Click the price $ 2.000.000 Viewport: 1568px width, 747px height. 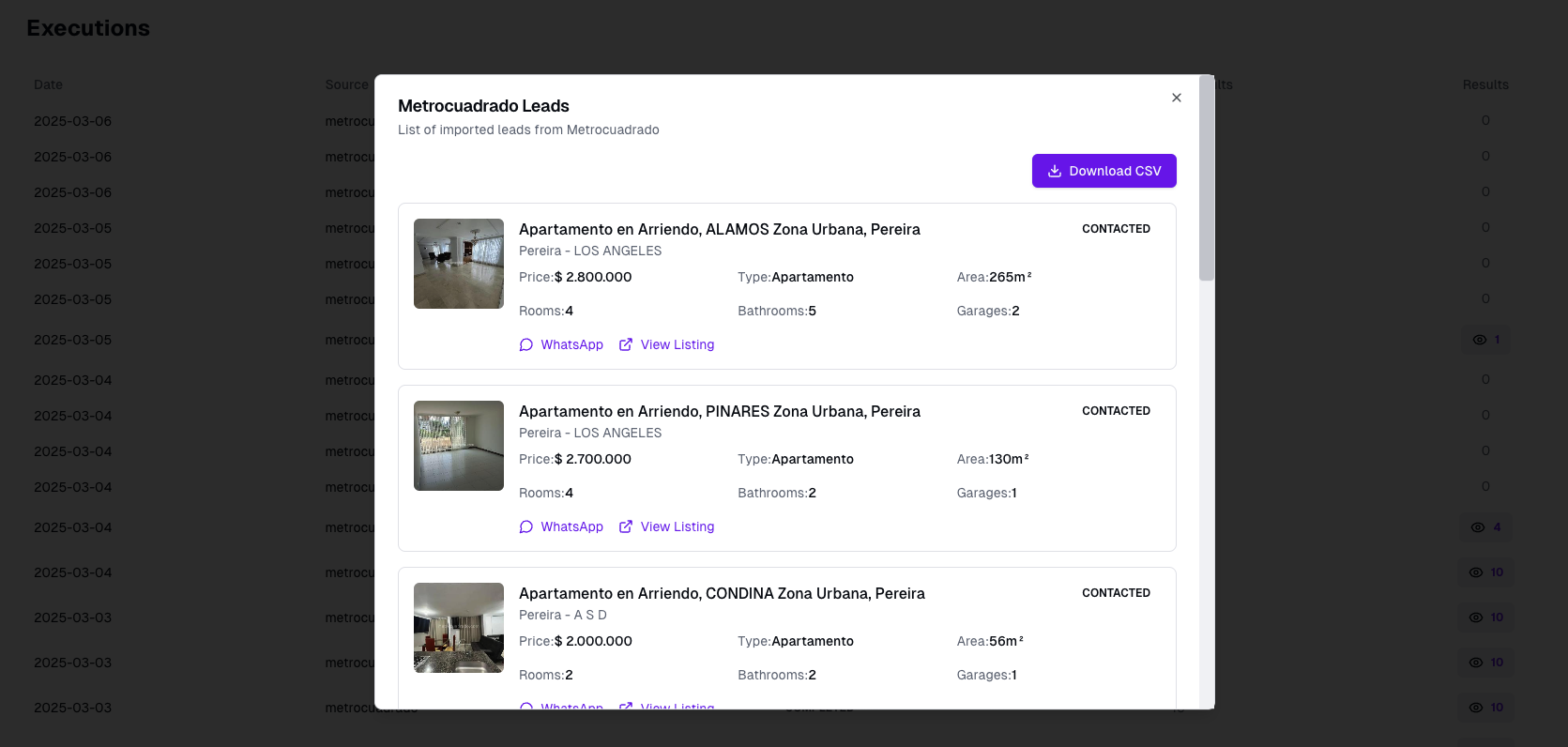tap(593, 641)
